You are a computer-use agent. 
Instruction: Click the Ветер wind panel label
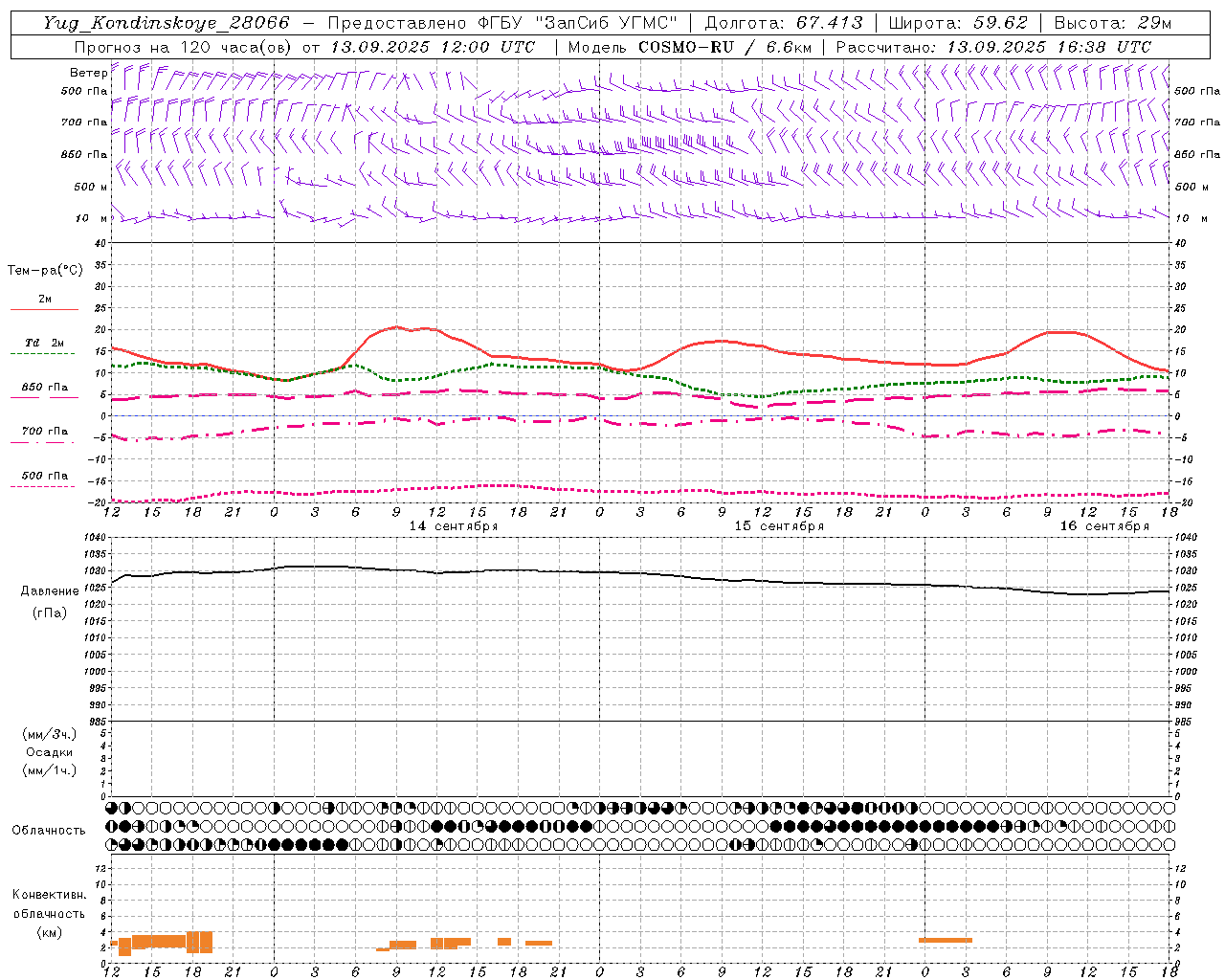click(88, 73)
